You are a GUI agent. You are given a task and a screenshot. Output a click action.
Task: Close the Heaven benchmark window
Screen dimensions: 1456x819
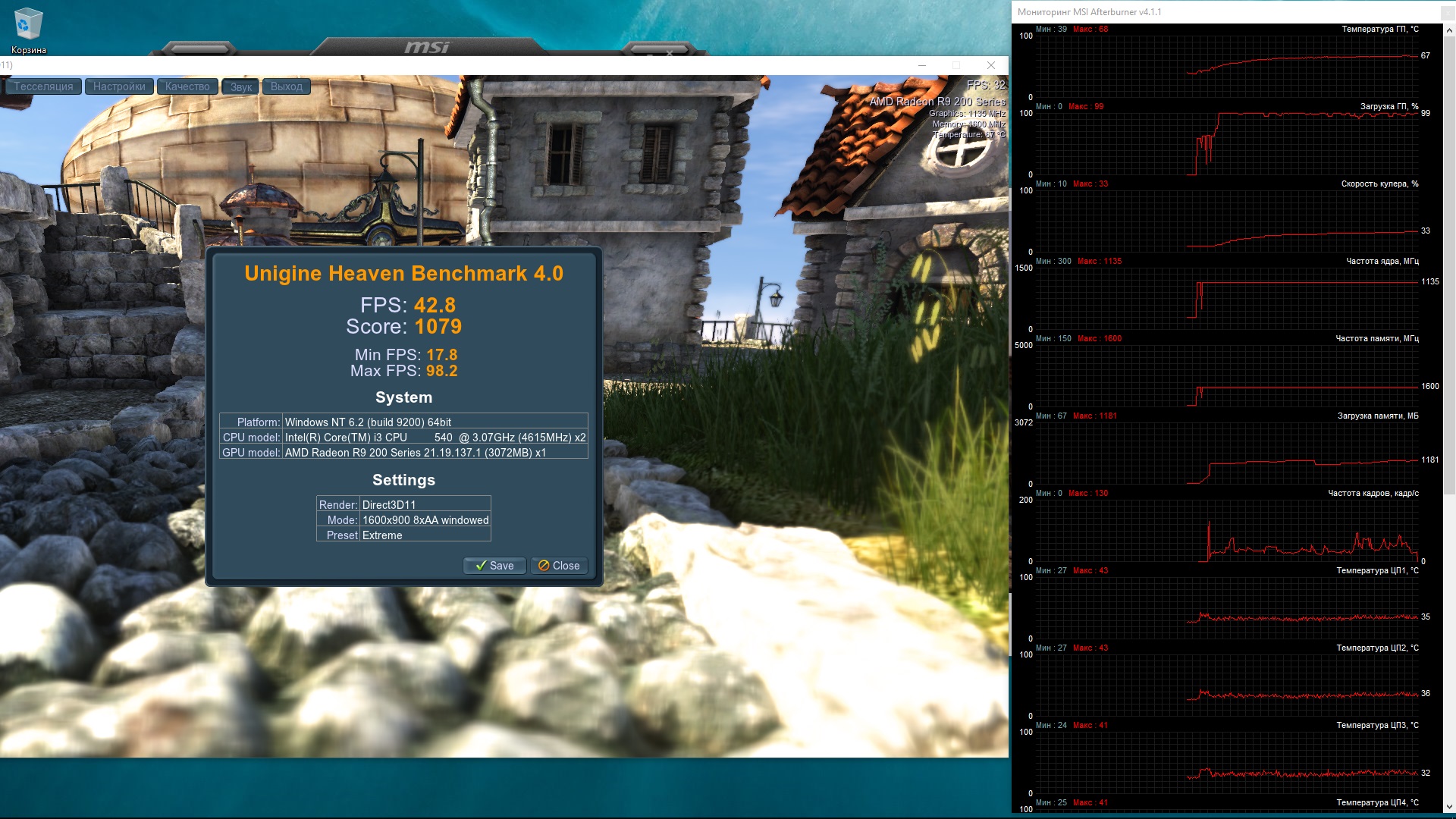[990, 65]
